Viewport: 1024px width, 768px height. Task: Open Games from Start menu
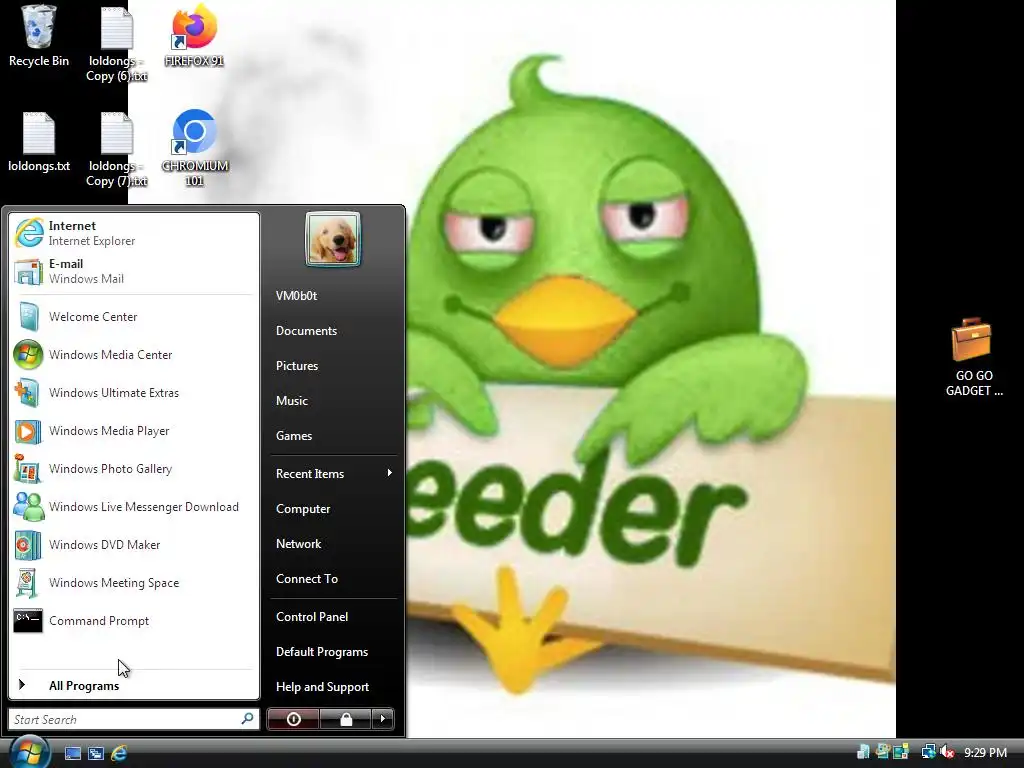click(333, 436)
